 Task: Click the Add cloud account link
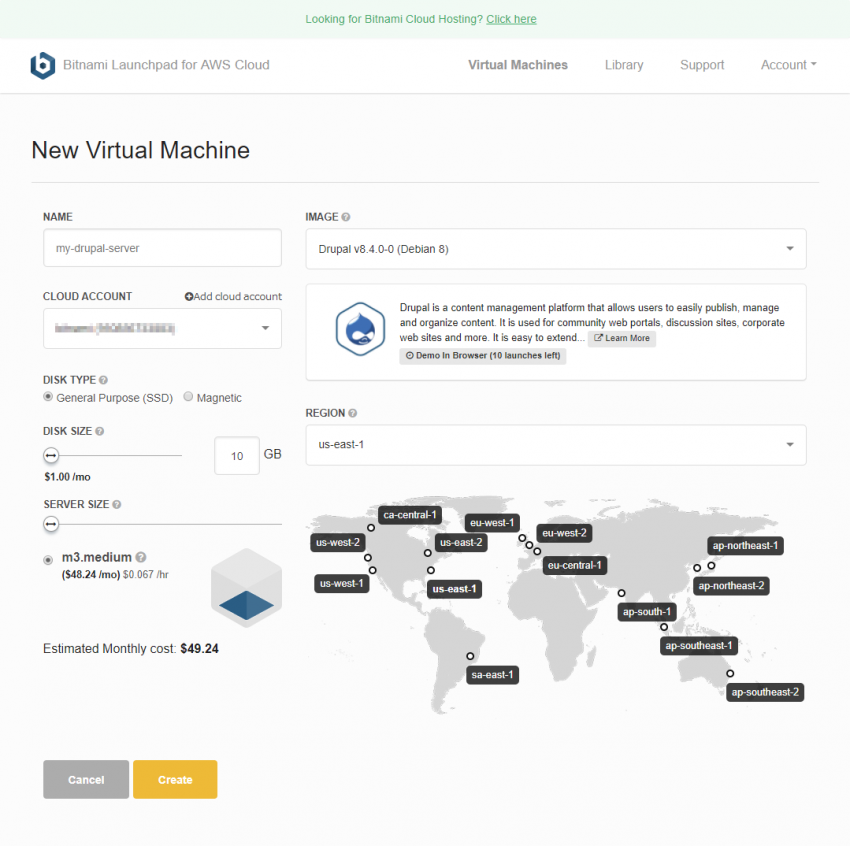[233, 297]
